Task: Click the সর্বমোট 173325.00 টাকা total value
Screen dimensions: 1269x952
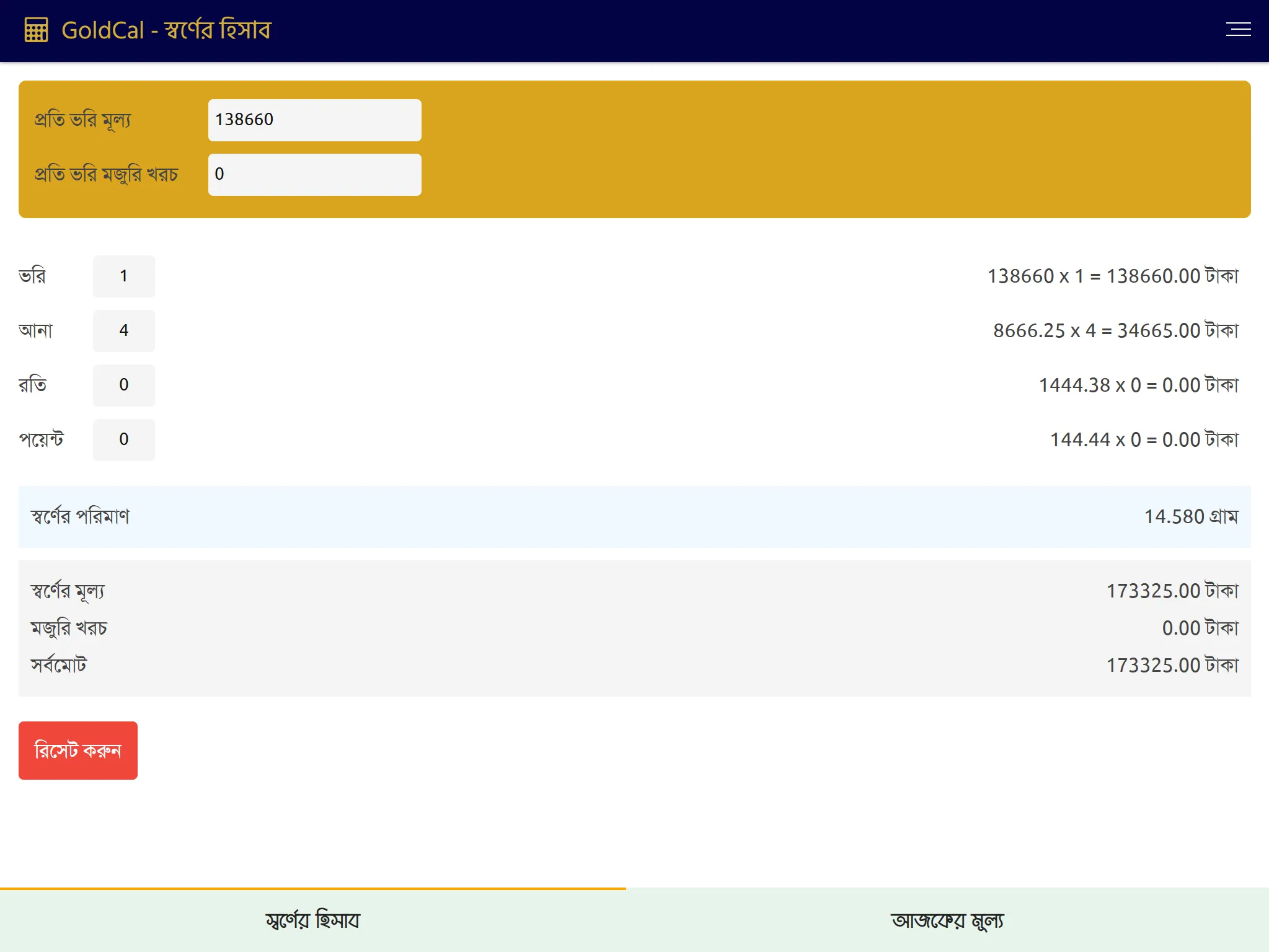Action: 1172,665
